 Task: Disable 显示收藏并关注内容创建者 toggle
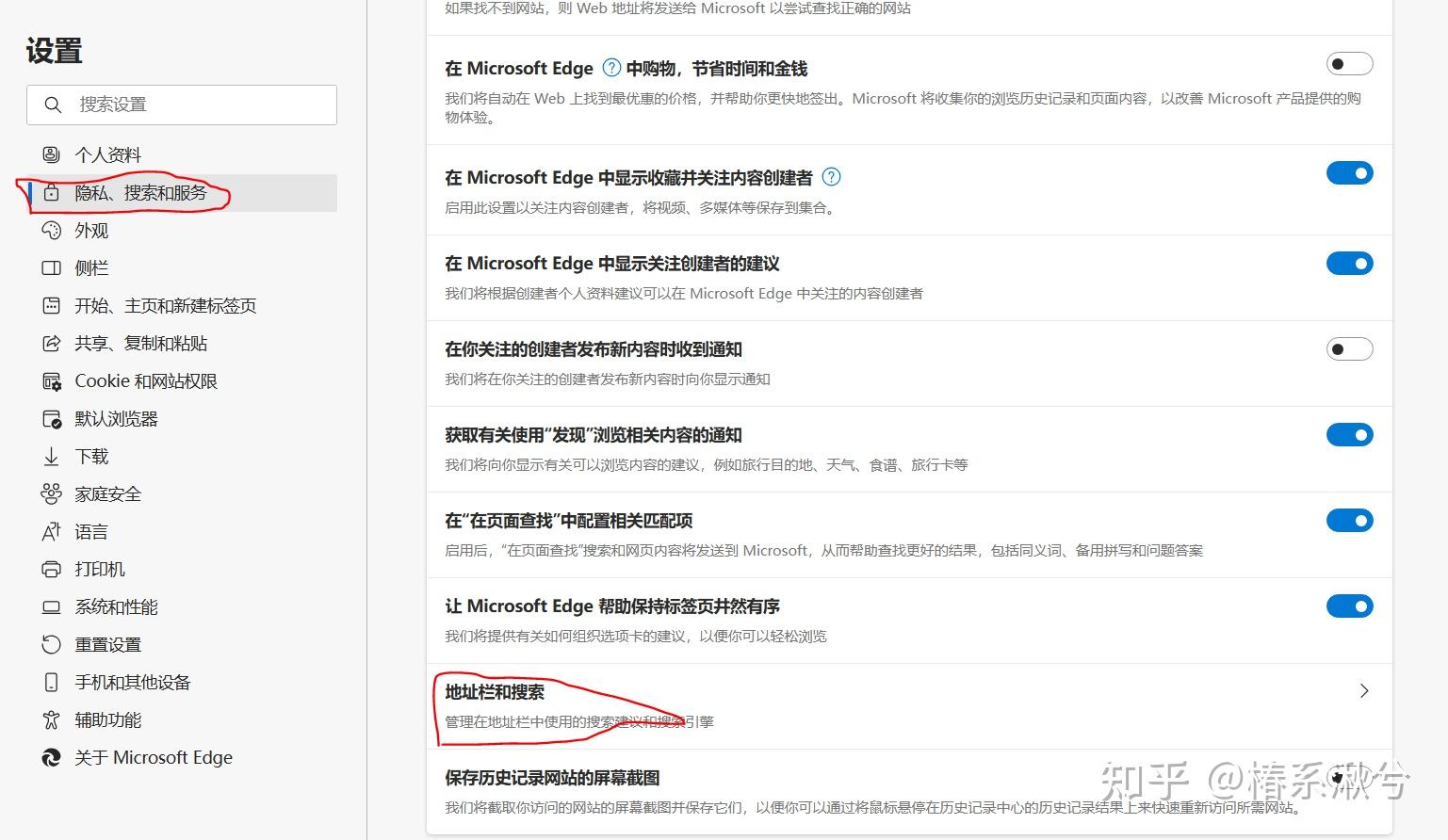click(x=1349, y=173)
